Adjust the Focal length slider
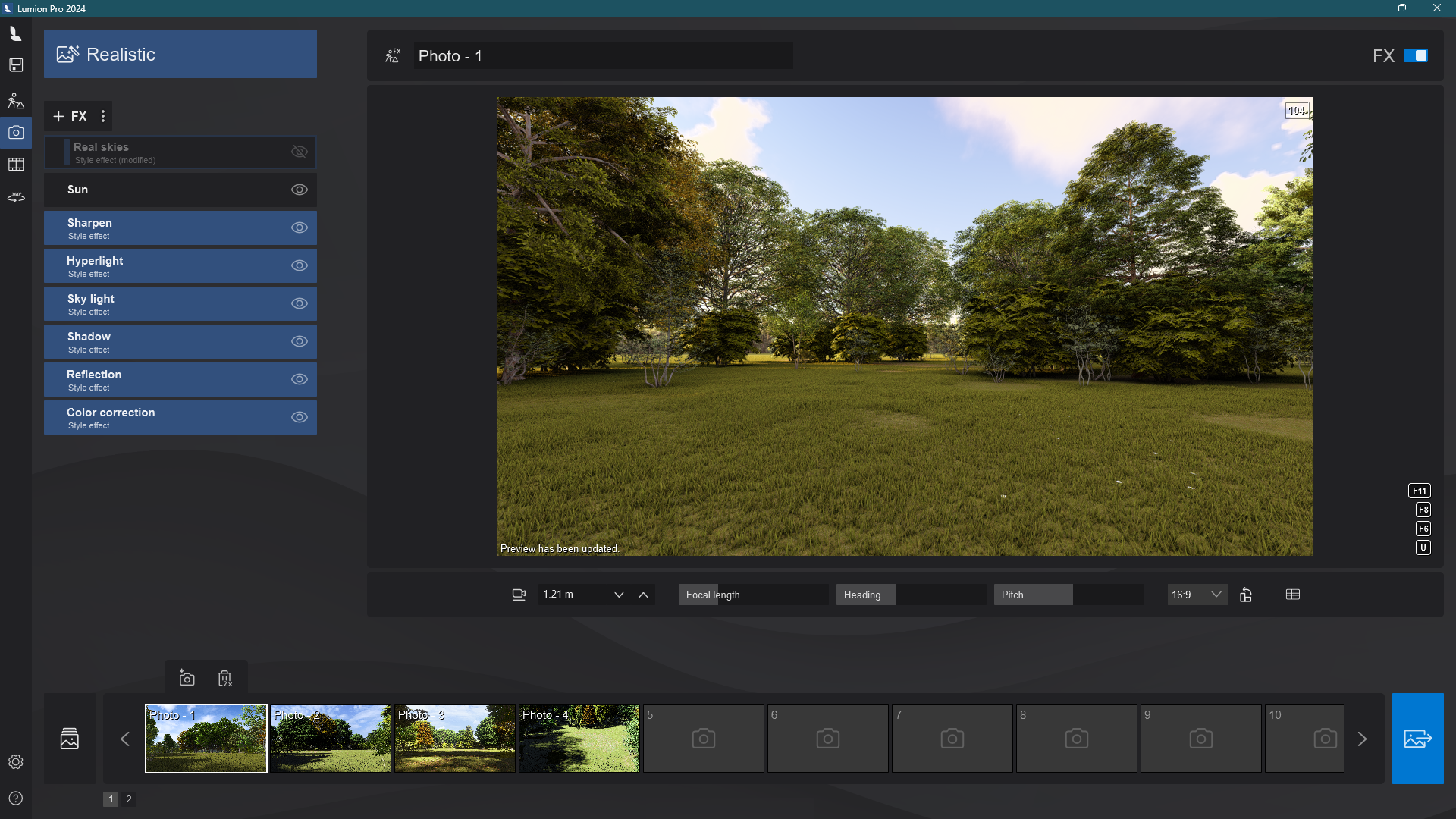The image size is (1456, 819). click(752, 595)
